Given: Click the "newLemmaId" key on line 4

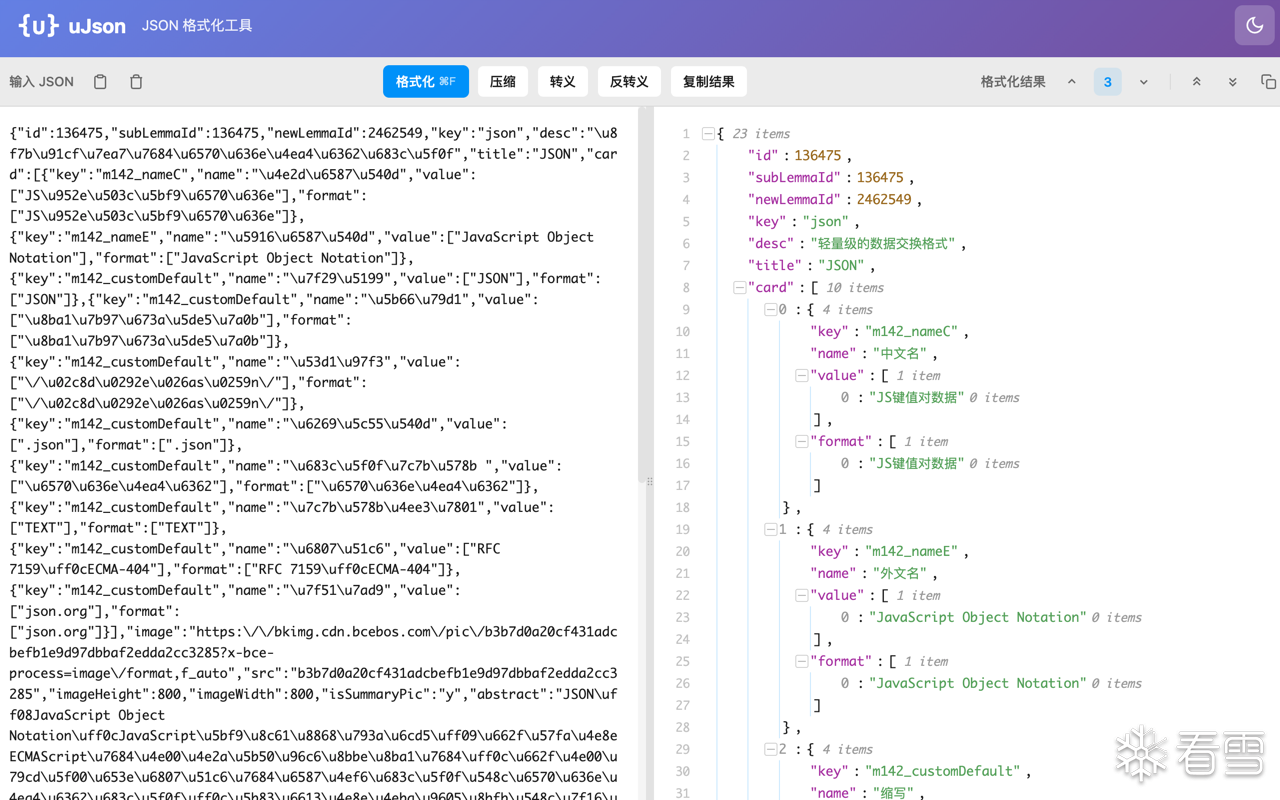Looking at the screenshot, I should [794, 200].
